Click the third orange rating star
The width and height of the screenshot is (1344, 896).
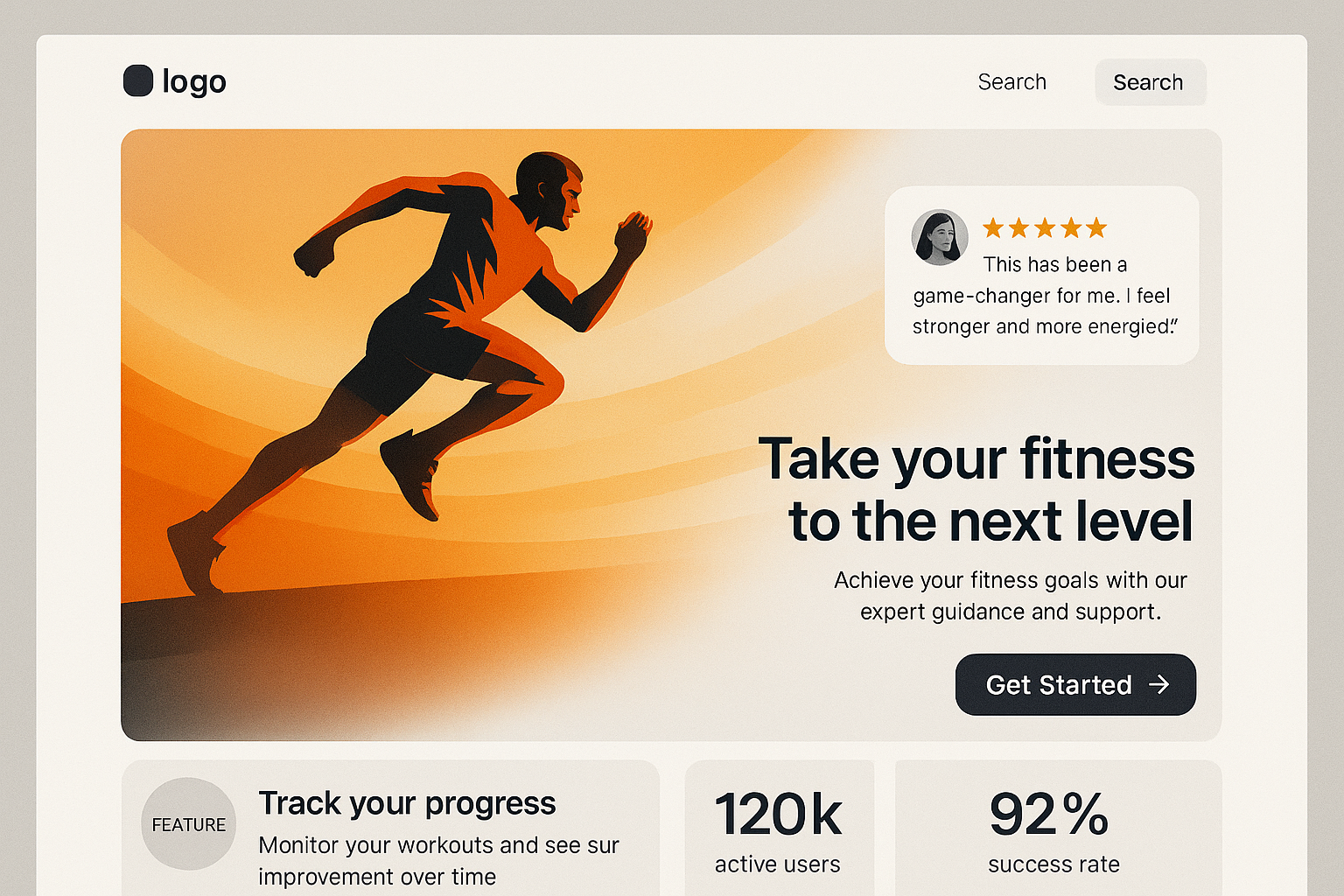coord(1045,228)
